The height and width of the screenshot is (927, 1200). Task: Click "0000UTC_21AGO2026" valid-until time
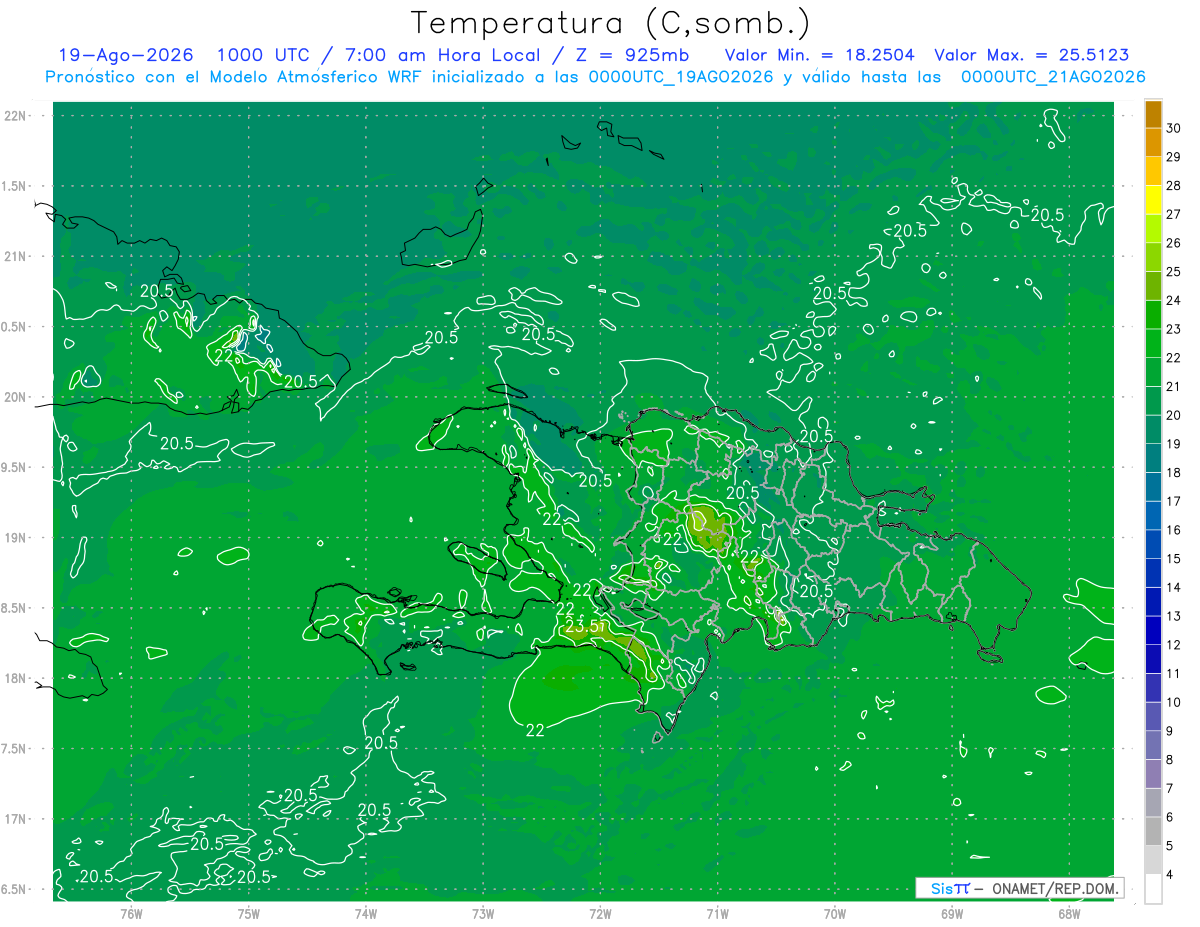click(x=1053, y=77)
